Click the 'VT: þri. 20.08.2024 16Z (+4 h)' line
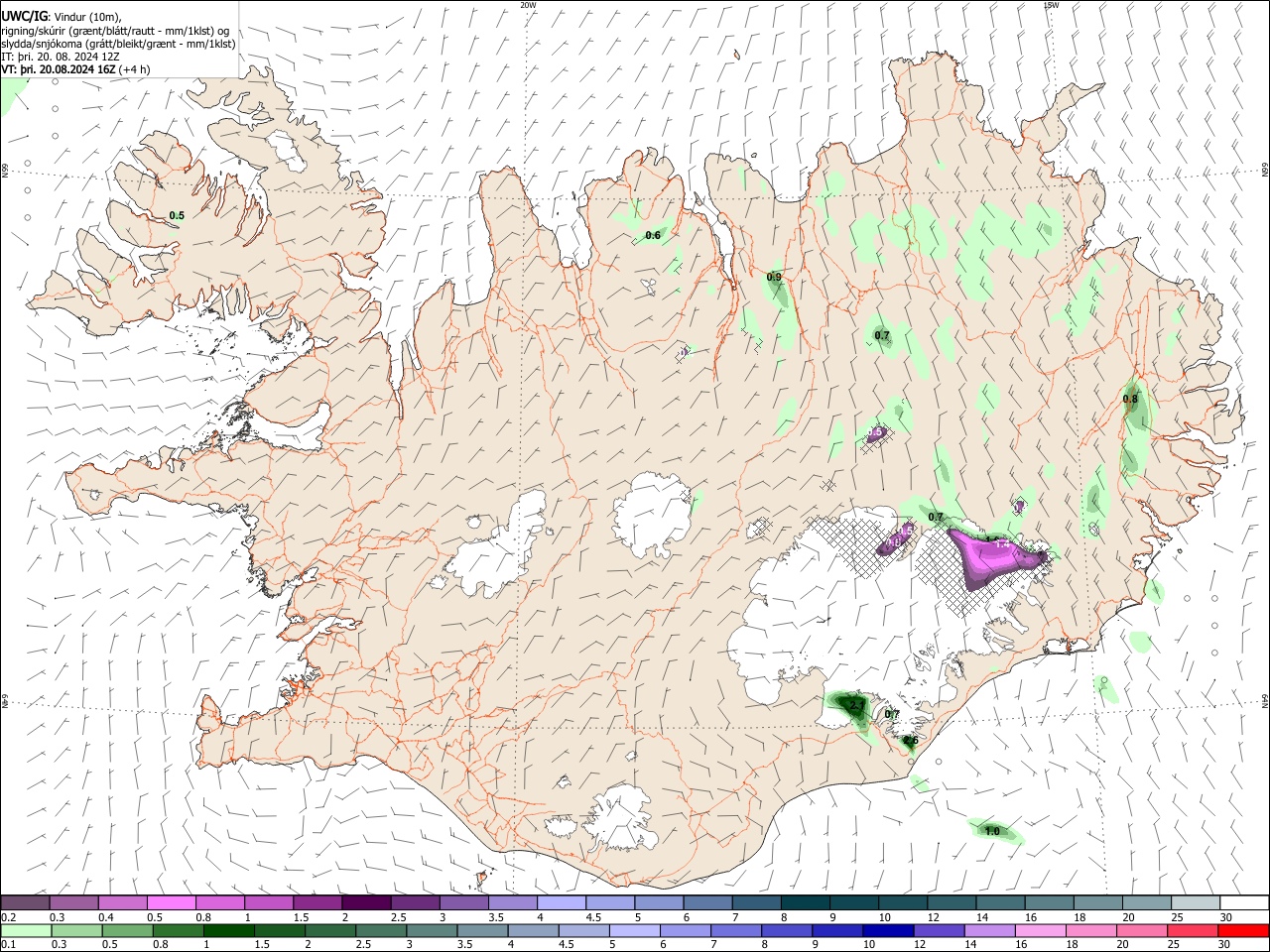 (x=76, y=69)
